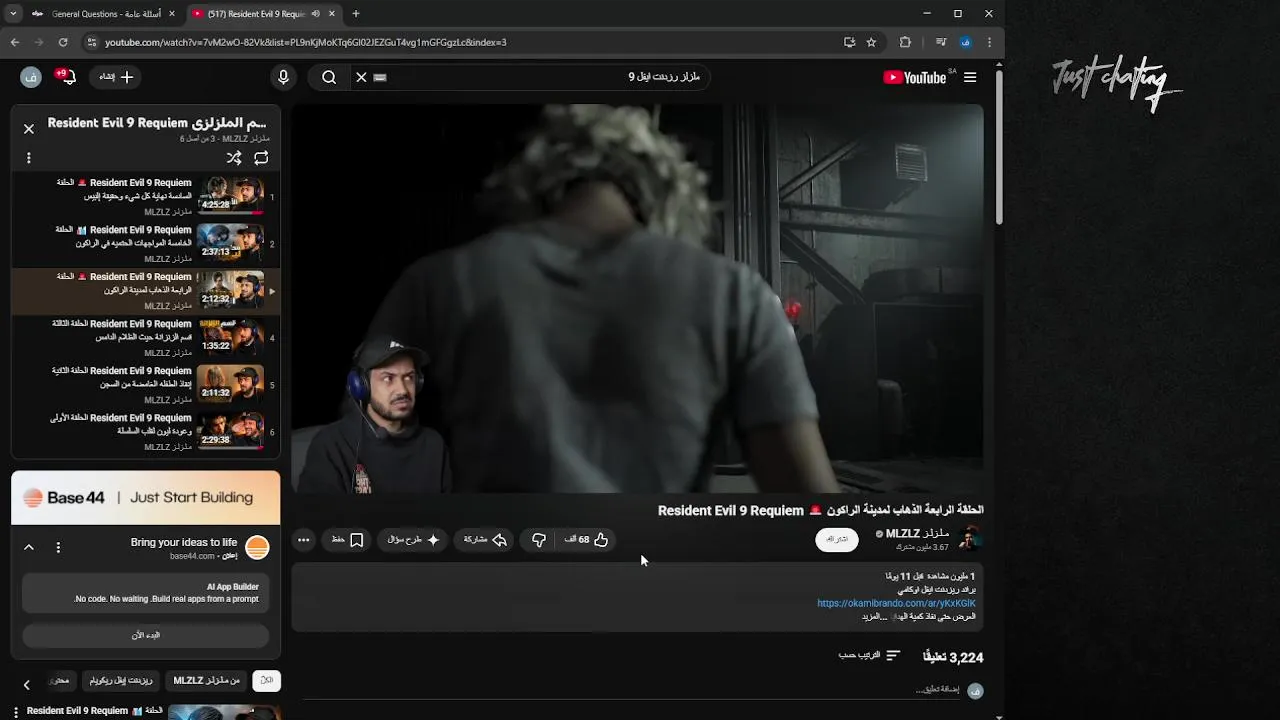Open the MLZLZ channel name link
Screen dimensions: 1280x720
pos(917,534)
